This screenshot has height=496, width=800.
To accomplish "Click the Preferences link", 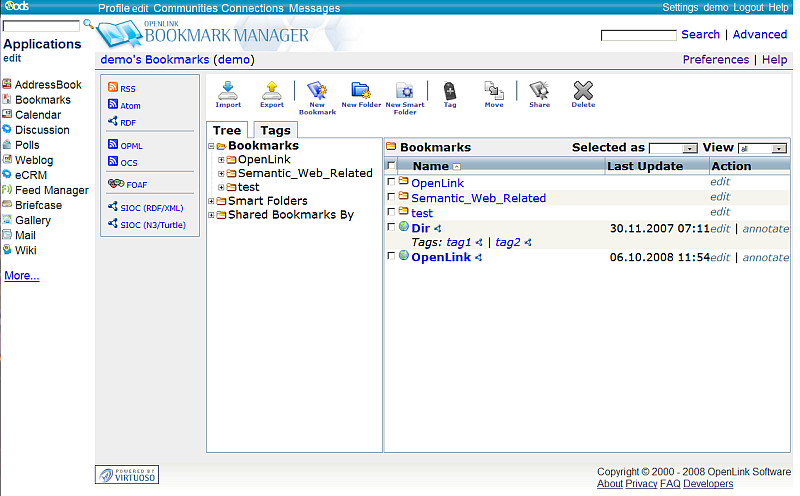I will pyautogui.click(x=715, y=60).
